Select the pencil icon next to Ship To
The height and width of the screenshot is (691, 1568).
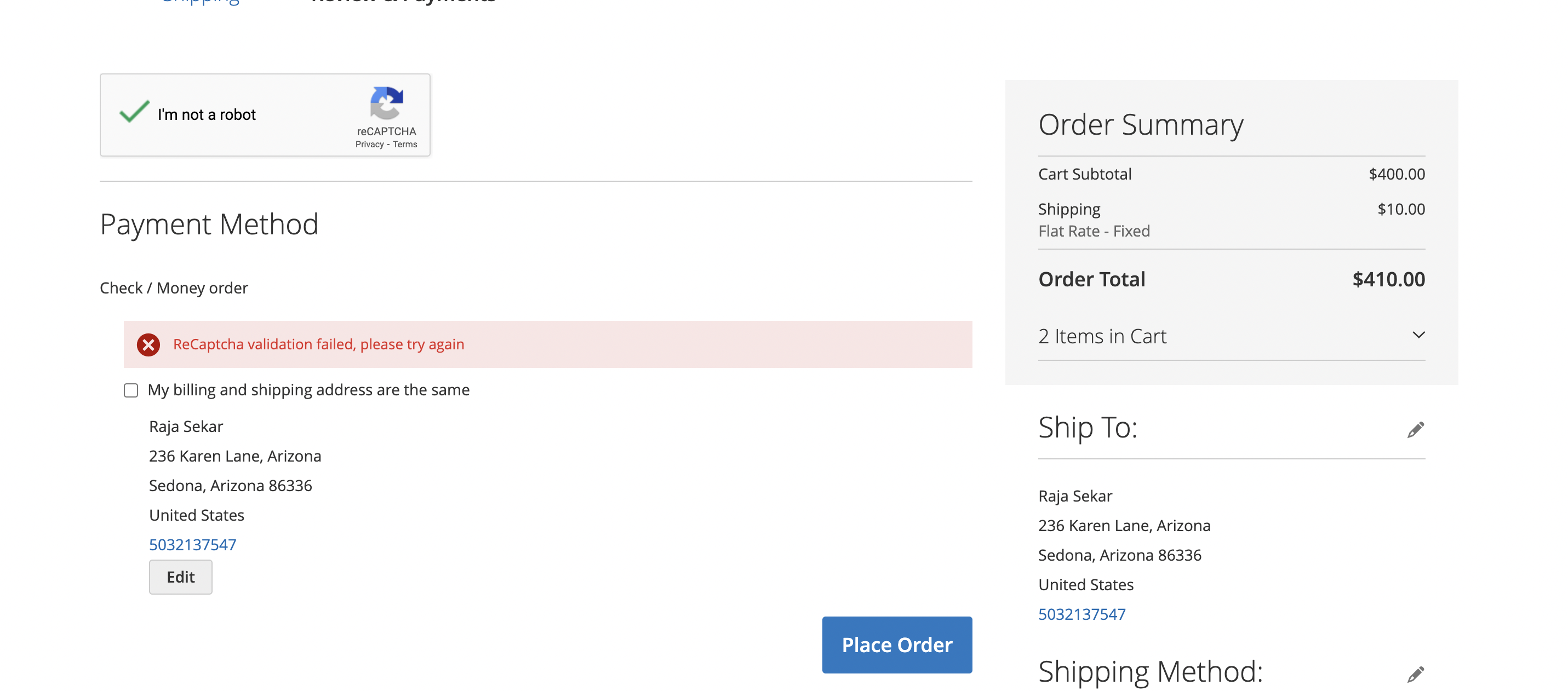pyautogui.click(x=1415, y=429)
